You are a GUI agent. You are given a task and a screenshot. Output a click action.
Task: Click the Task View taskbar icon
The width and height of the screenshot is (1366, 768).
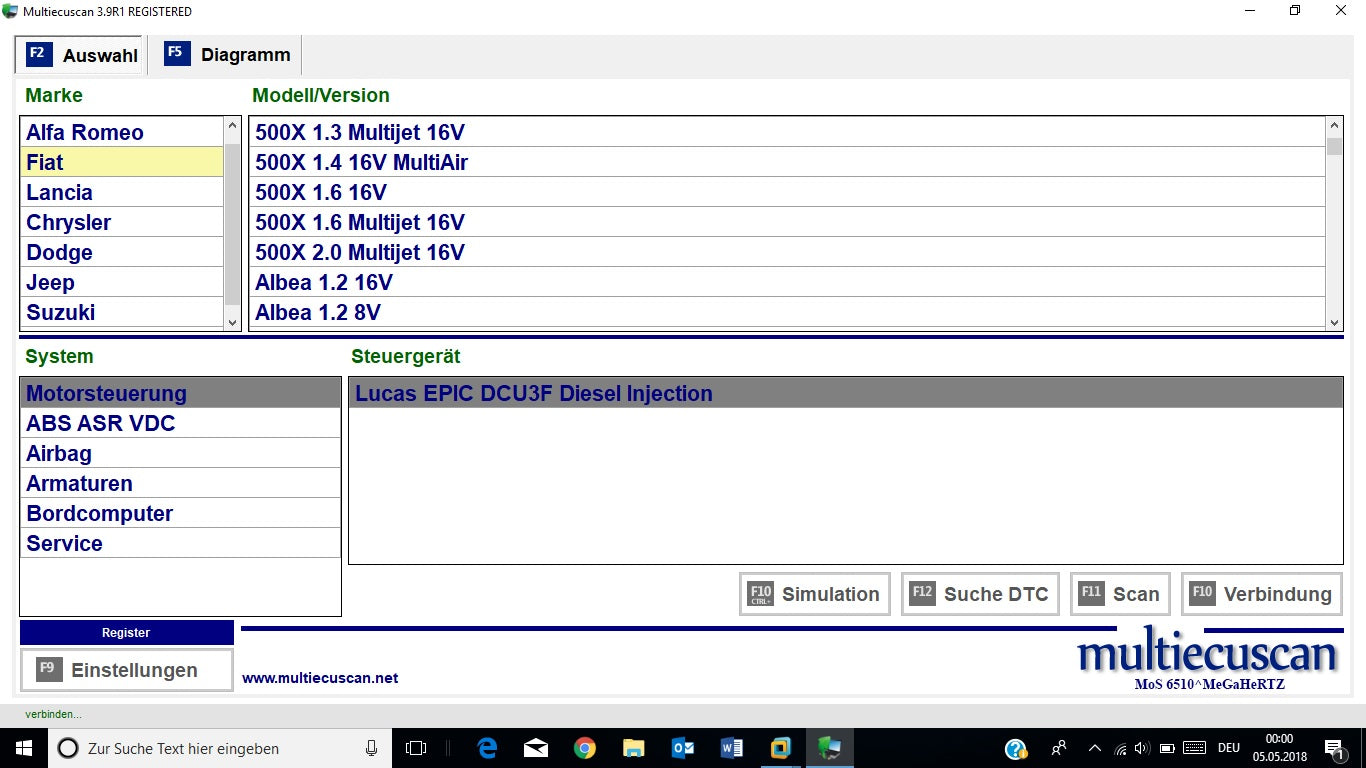click(416, 748)
